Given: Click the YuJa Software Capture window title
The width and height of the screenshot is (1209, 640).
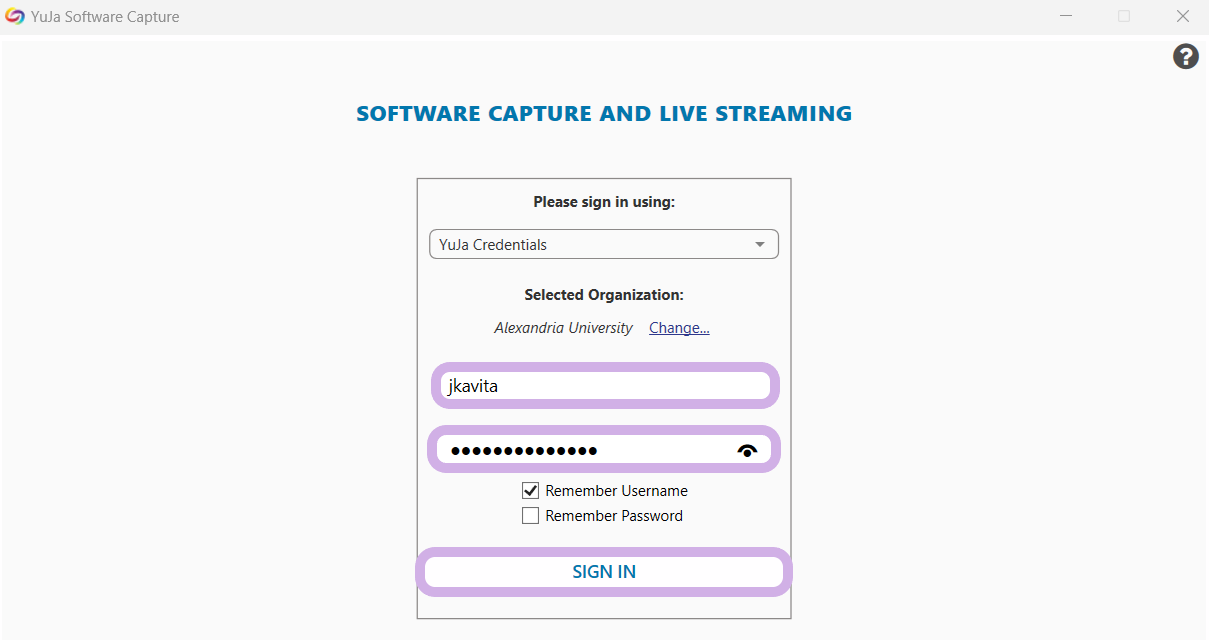Looking at the screenshot, I should 105,17.
